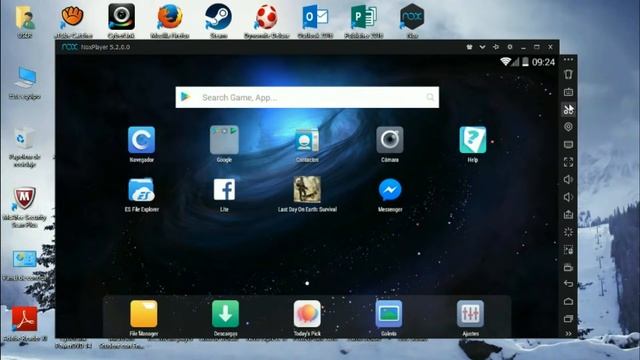Click the 09:24 clock in status bar
The image size is (640, 360).
(543, 62)
